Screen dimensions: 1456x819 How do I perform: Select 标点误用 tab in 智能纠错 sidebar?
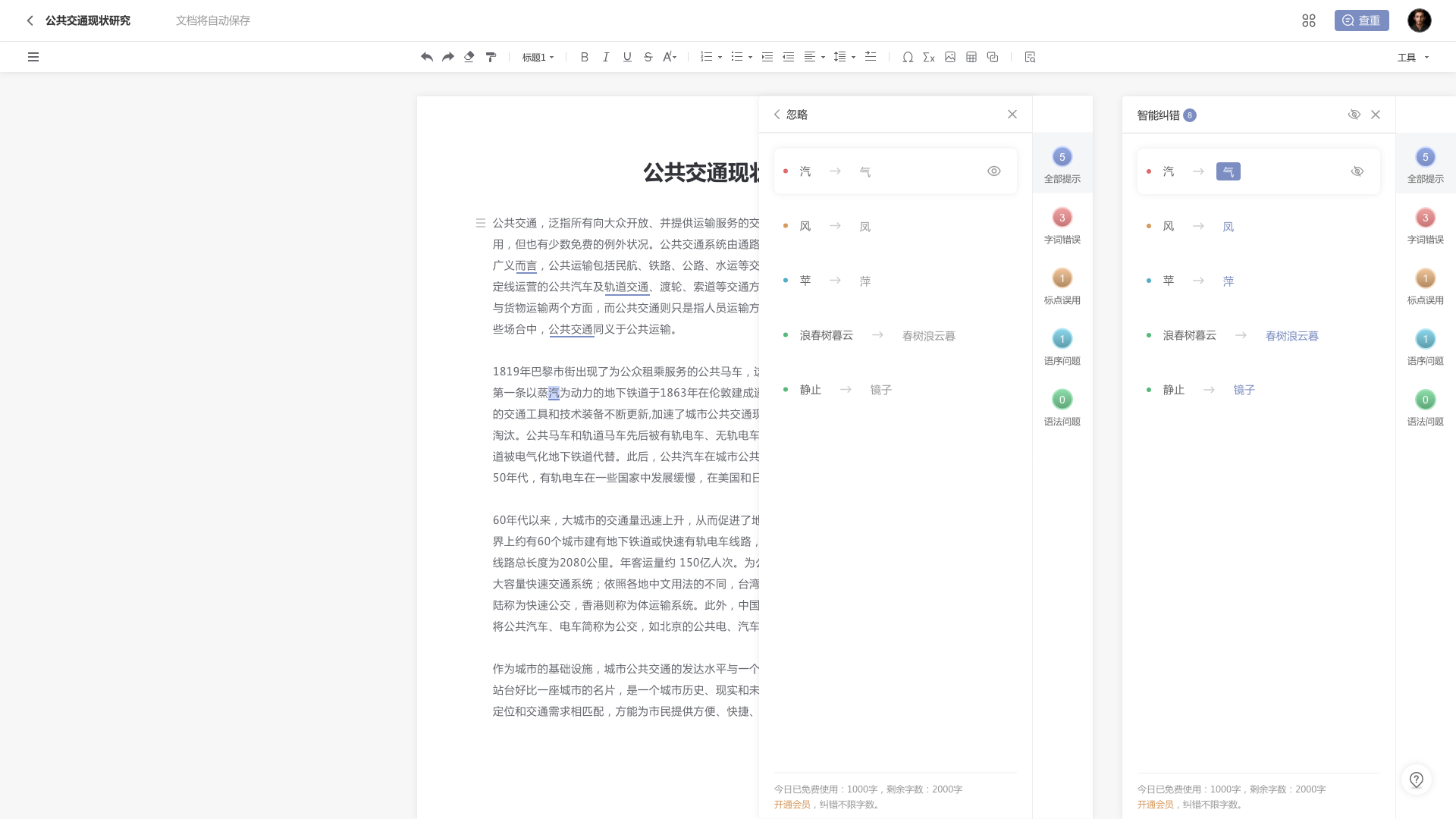1426,285
